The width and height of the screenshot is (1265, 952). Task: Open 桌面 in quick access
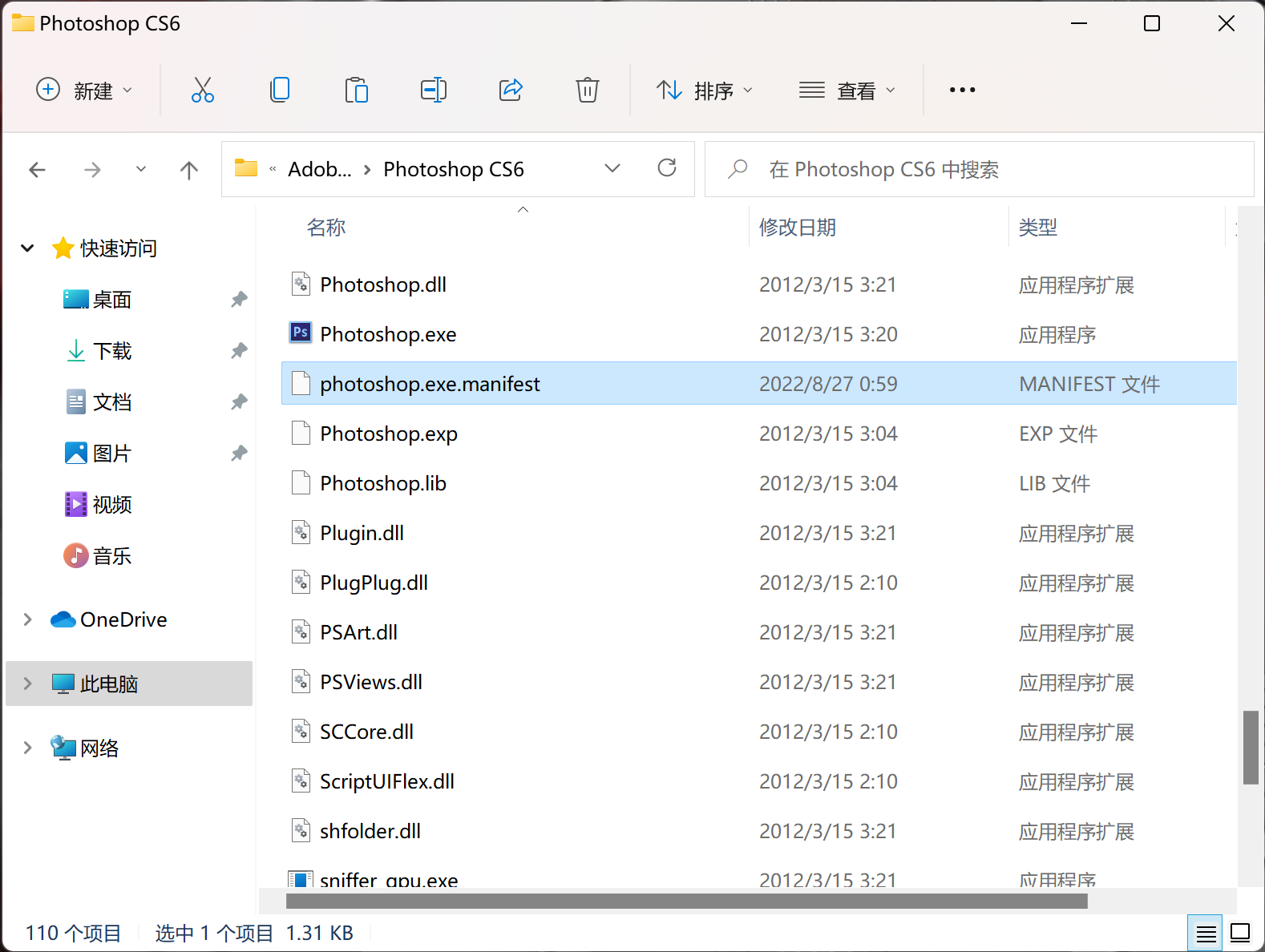coord(111,300)
